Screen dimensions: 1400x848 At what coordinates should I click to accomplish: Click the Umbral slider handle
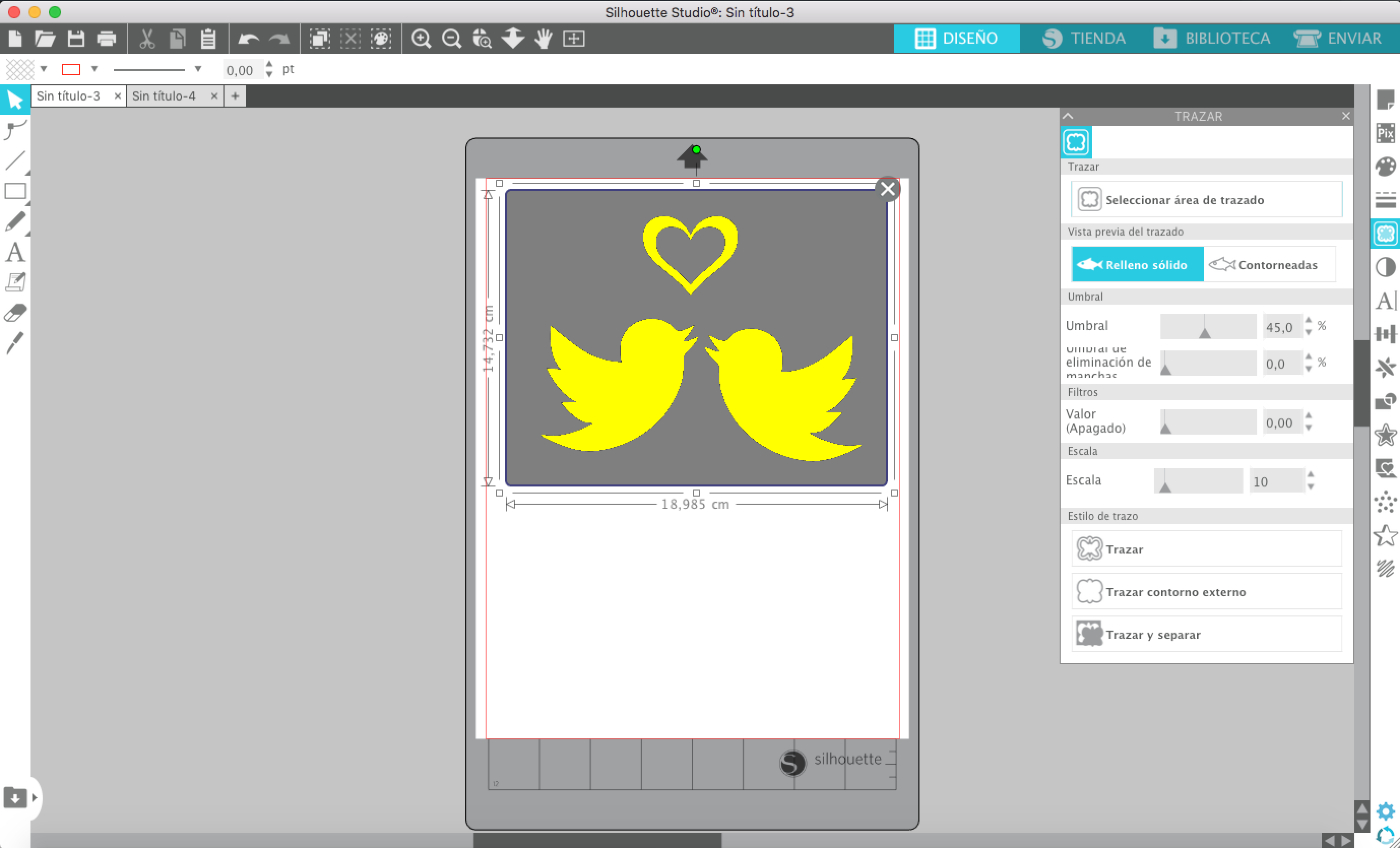click(x=1204, y=333)
